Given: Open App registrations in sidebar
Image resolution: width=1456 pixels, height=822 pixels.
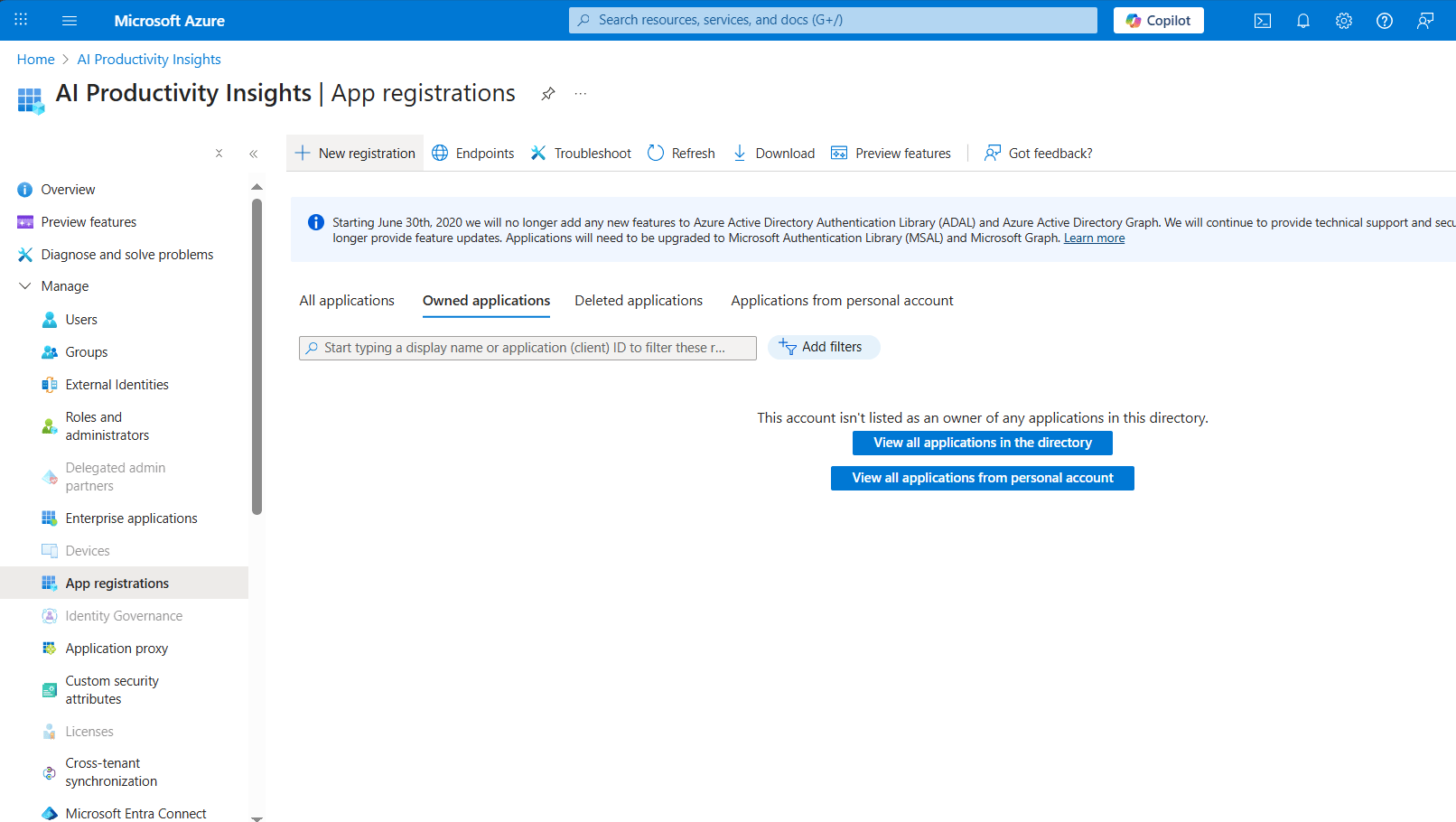Looking at the screenshot, I should point(125,584).
